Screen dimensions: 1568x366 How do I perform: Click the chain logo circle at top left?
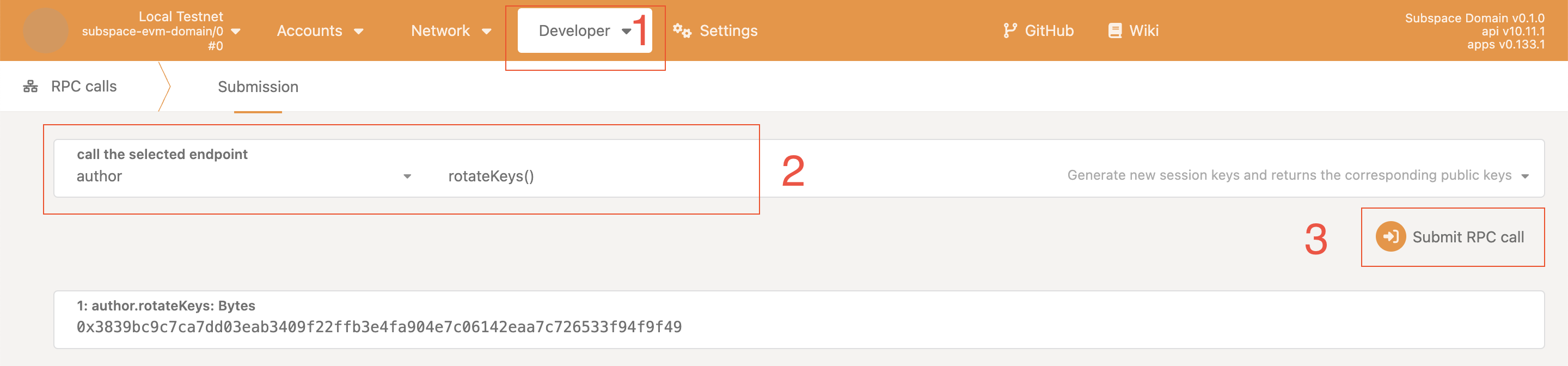45,30
